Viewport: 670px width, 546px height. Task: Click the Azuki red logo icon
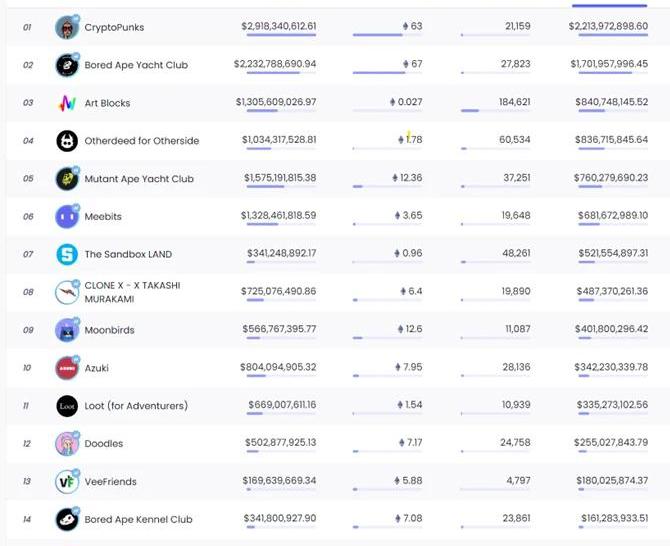click(67, 368)
